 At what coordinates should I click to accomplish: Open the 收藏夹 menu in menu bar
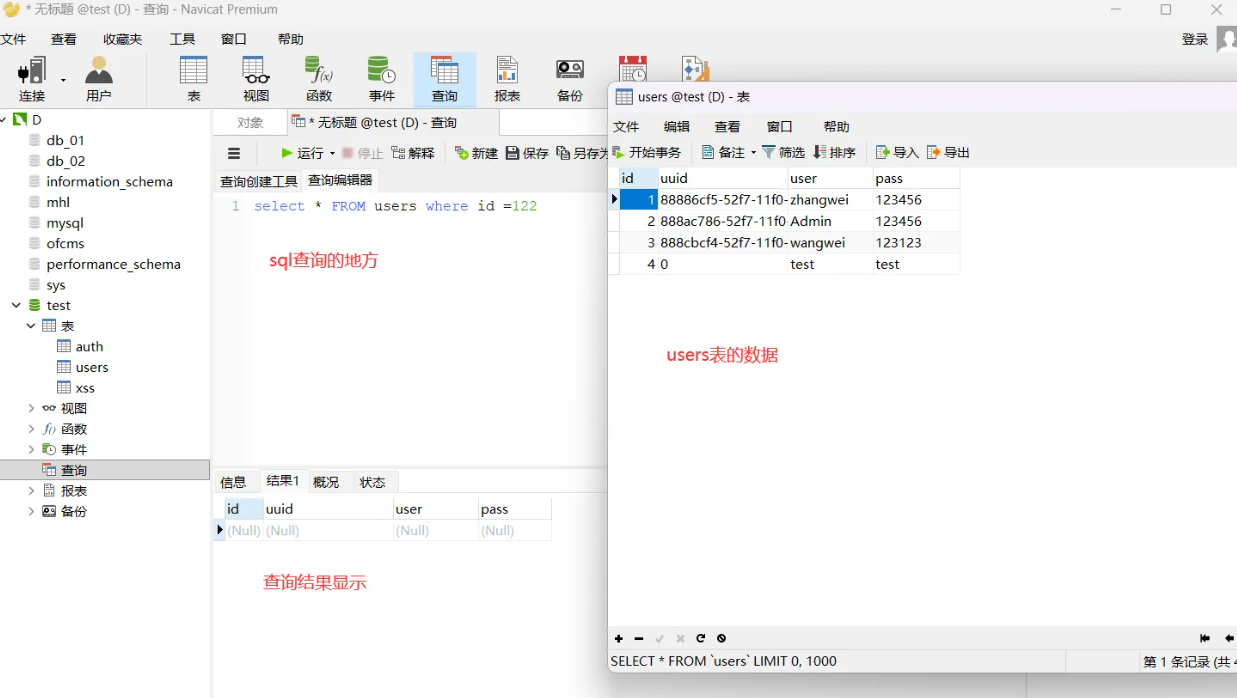pyautogui.click(x=122, y=39)
